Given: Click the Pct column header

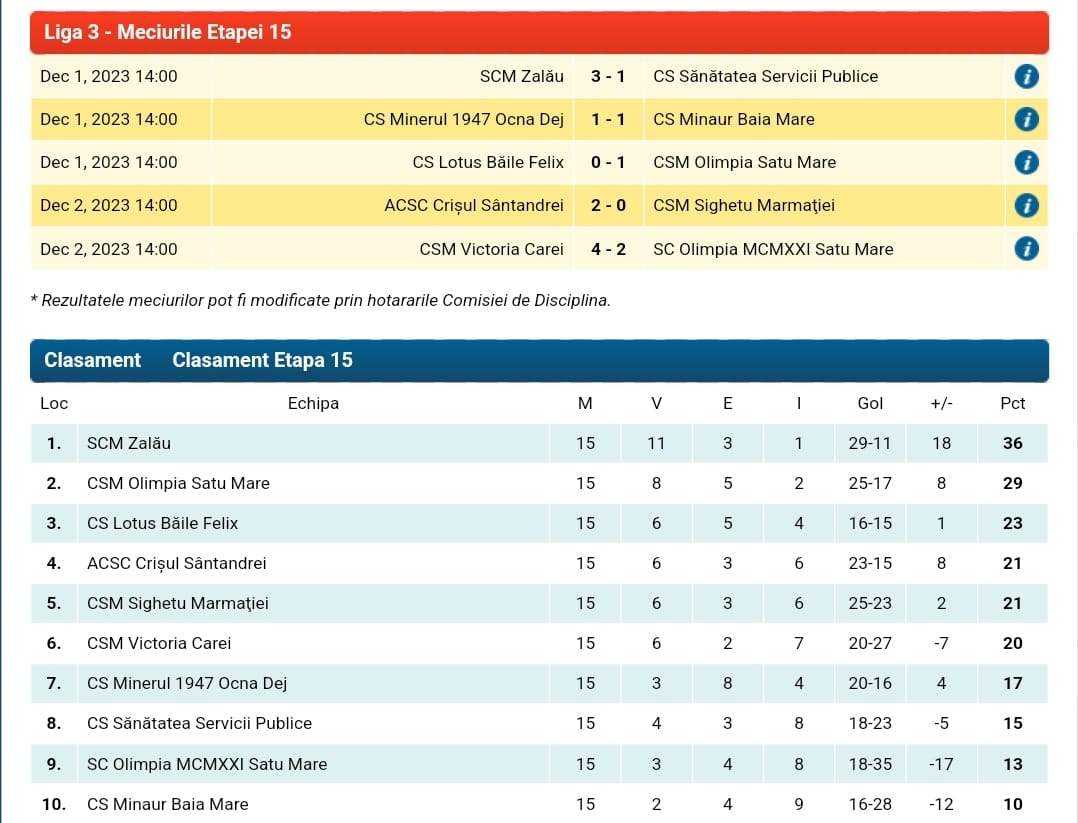Looking at the screenshot, I should 1012,403.
